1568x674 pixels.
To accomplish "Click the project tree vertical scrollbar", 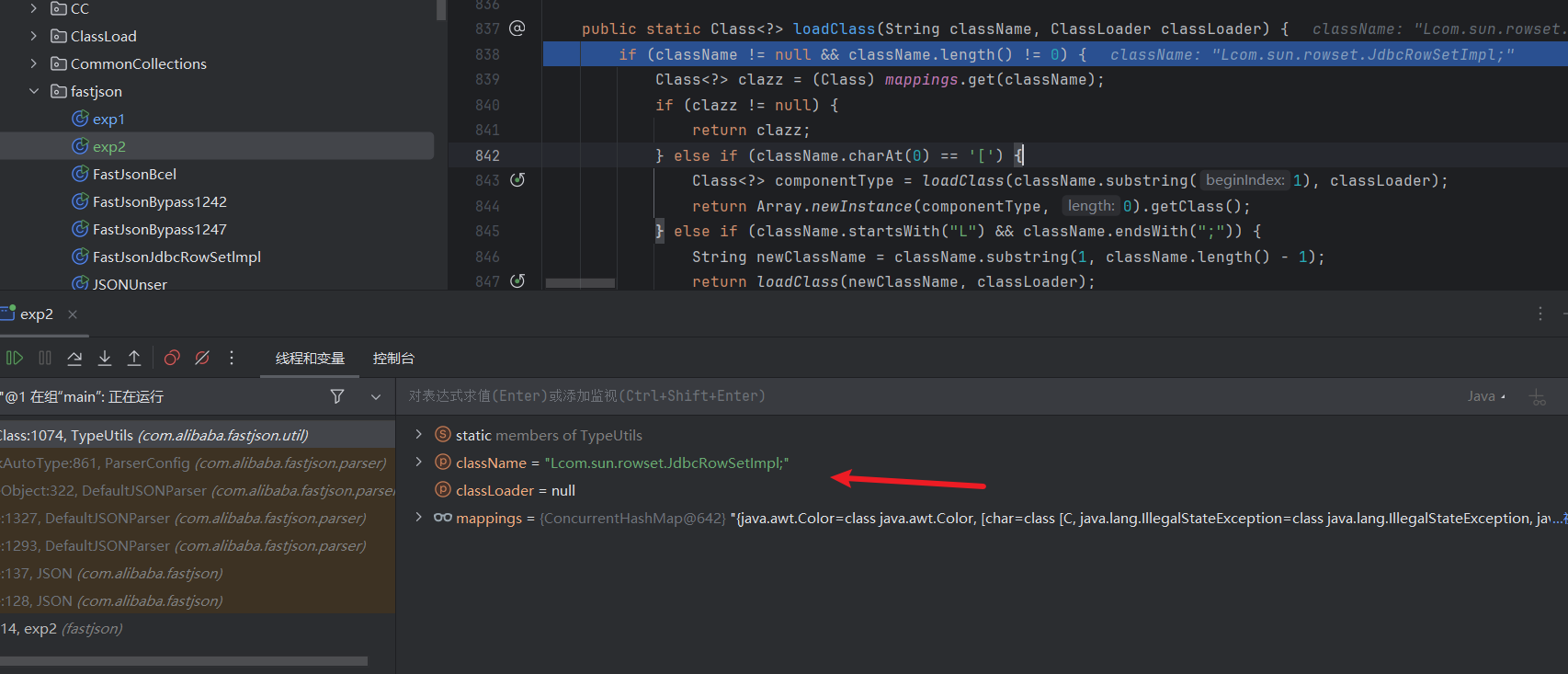I will click(x=441, y=10).
